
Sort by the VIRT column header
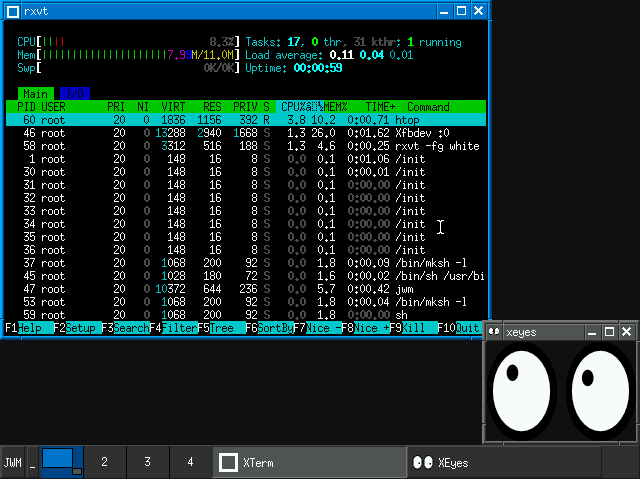click(173, 107)
